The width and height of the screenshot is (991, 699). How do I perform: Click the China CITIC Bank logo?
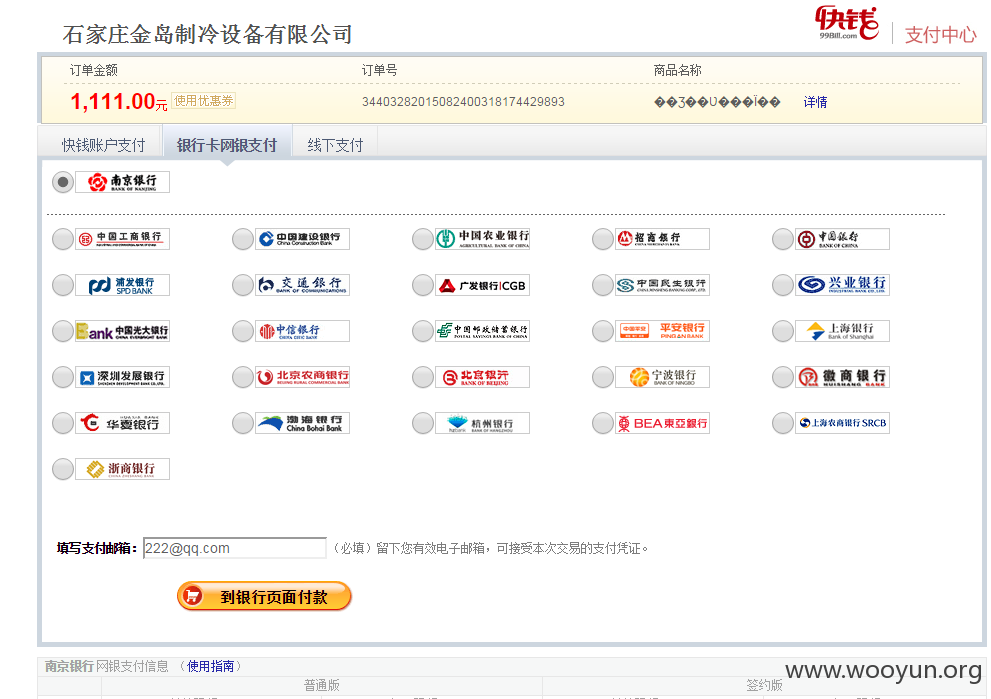point(303,331)
